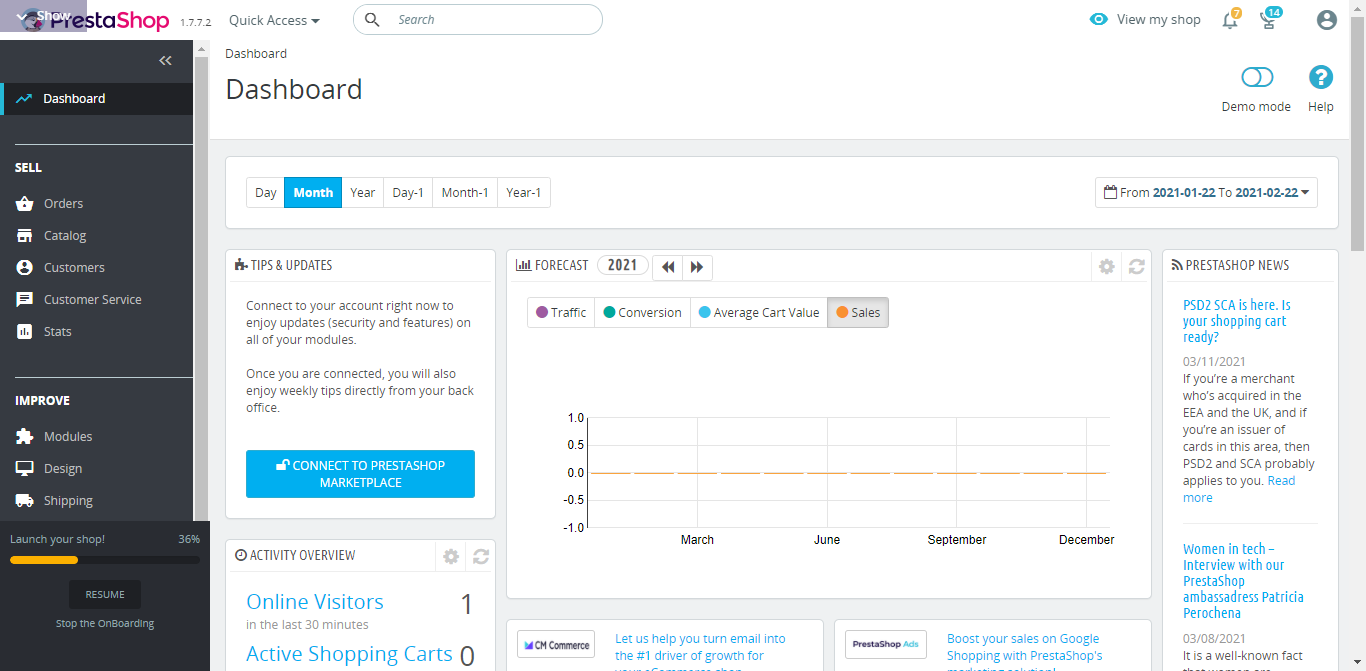Click the PrestaShop Ads logo
The height and width of the screenshot is (671, 1366).
[885, 645]
